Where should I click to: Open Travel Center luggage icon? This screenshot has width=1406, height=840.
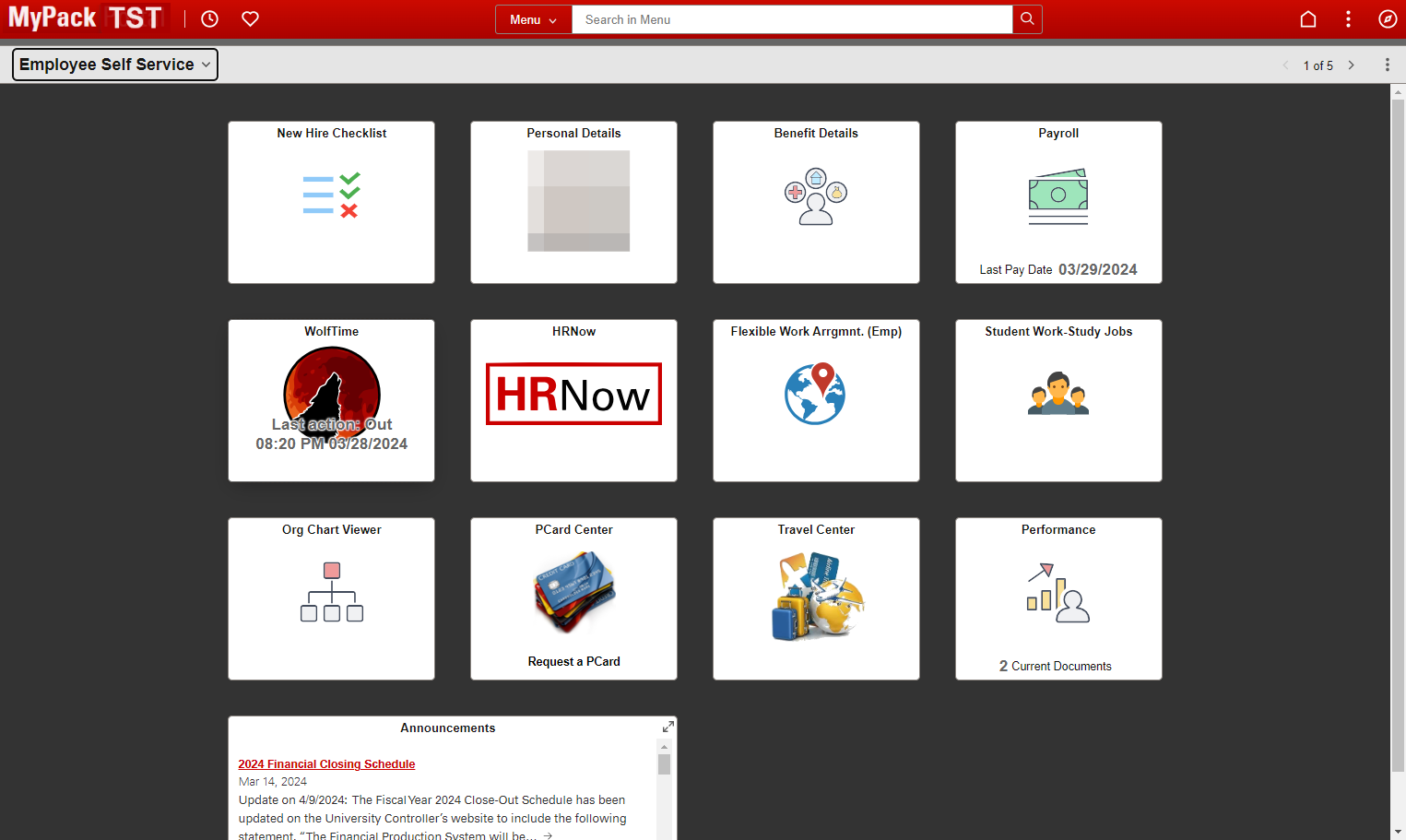click(817, 596)
